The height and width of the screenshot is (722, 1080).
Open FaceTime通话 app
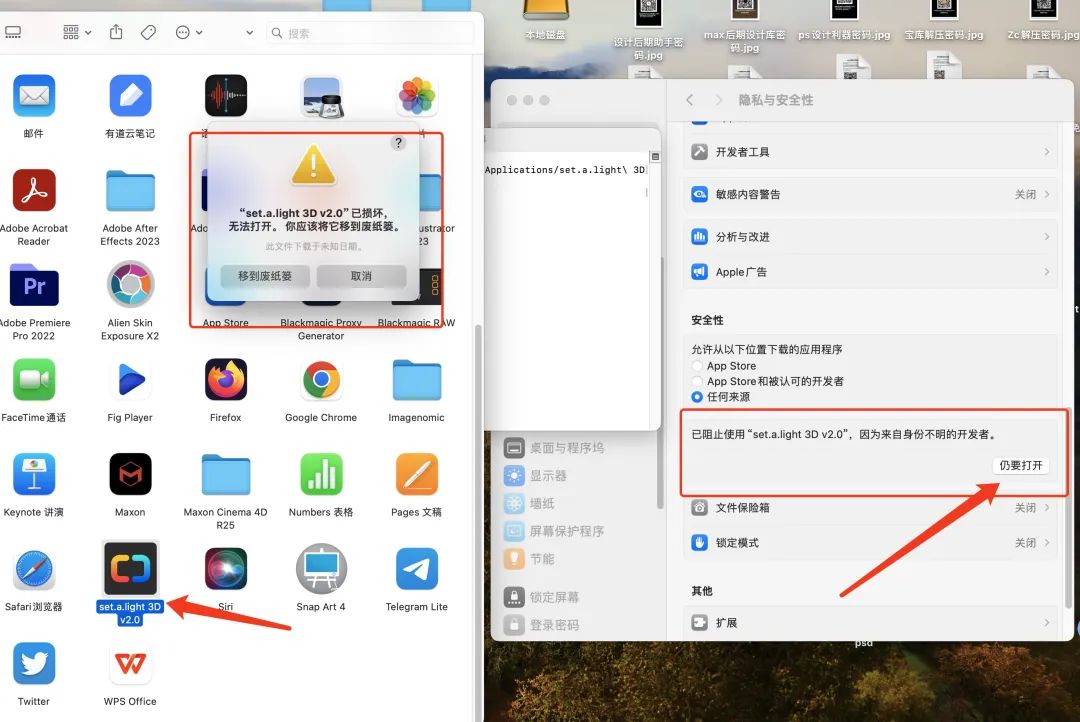click(34, 380)
